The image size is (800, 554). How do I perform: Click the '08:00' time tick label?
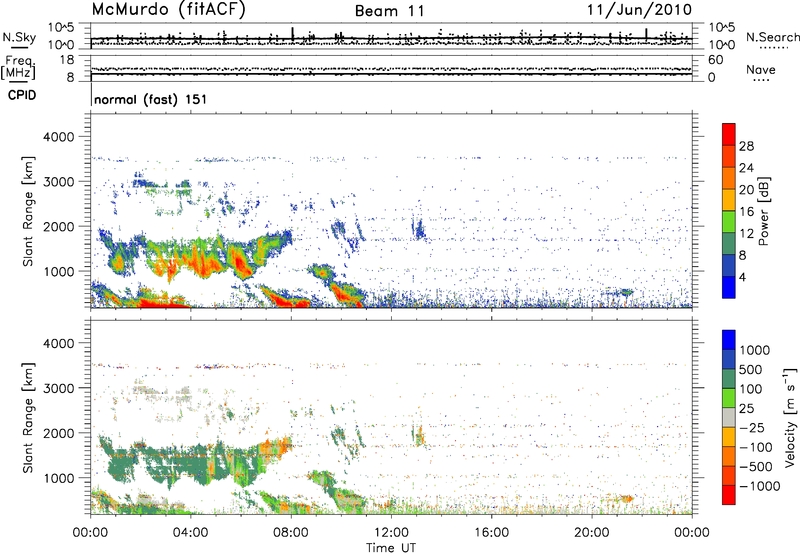pyautogui.click(x=291, y=533)
